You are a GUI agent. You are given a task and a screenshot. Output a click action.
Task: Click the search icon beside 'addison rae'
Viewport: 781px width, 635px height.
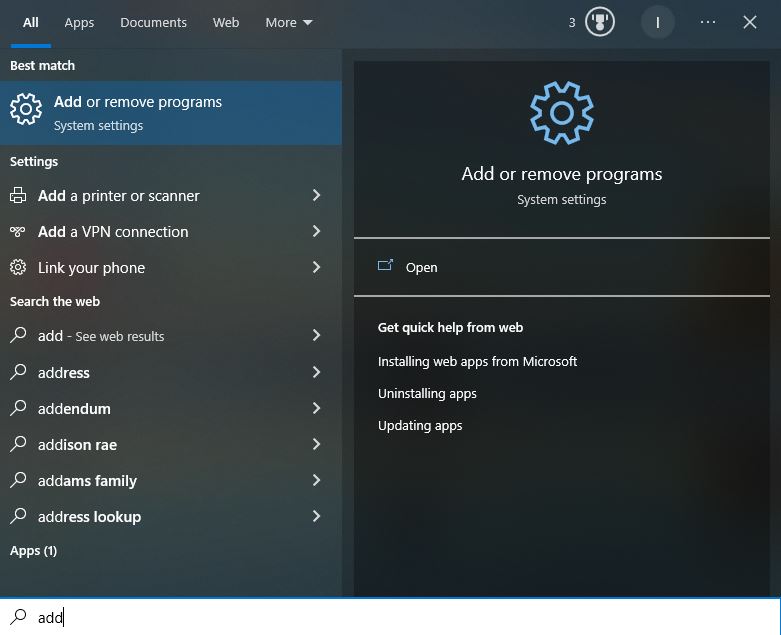click(x=18, y=444)
